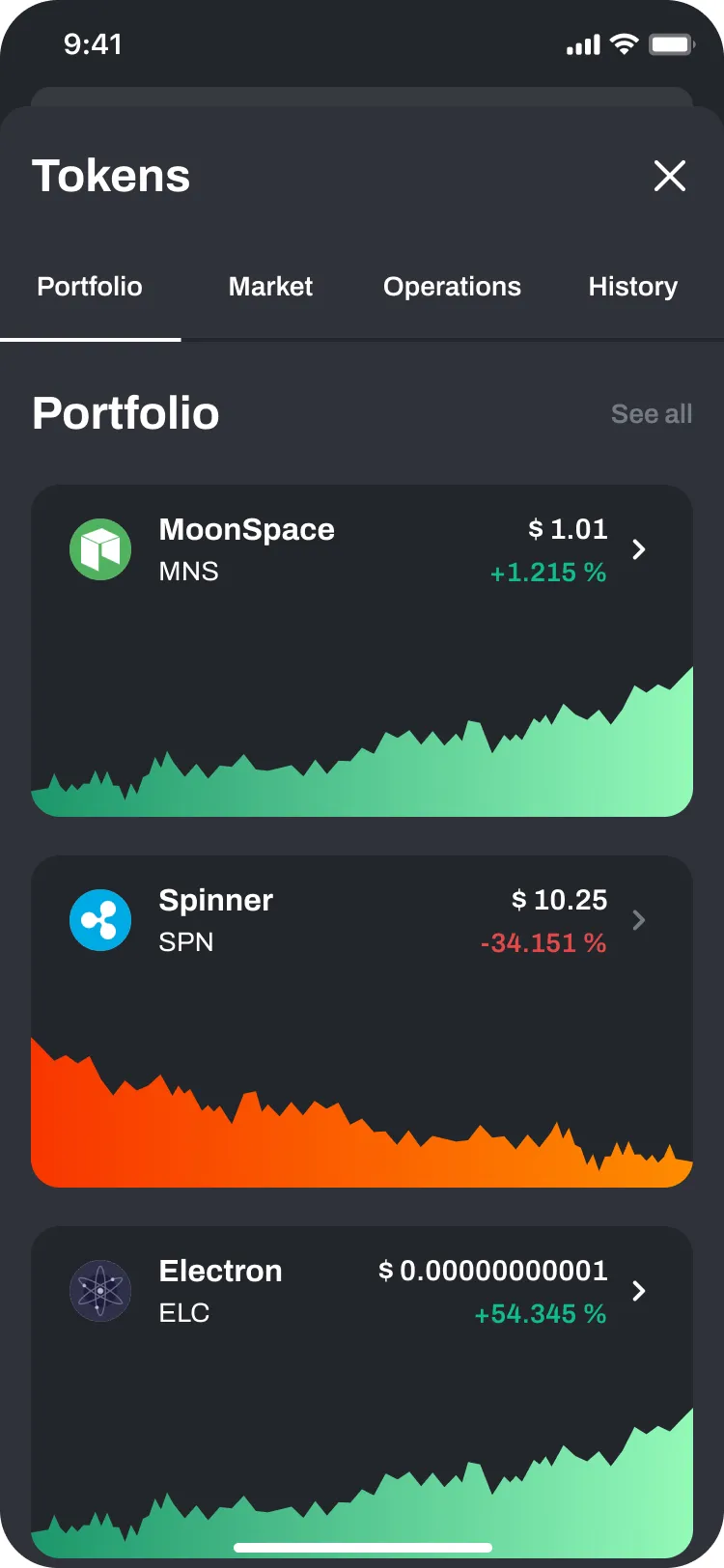Tap the See all link
The width and height of the screenshot is (724, 1568).
(x=652, y=414)
